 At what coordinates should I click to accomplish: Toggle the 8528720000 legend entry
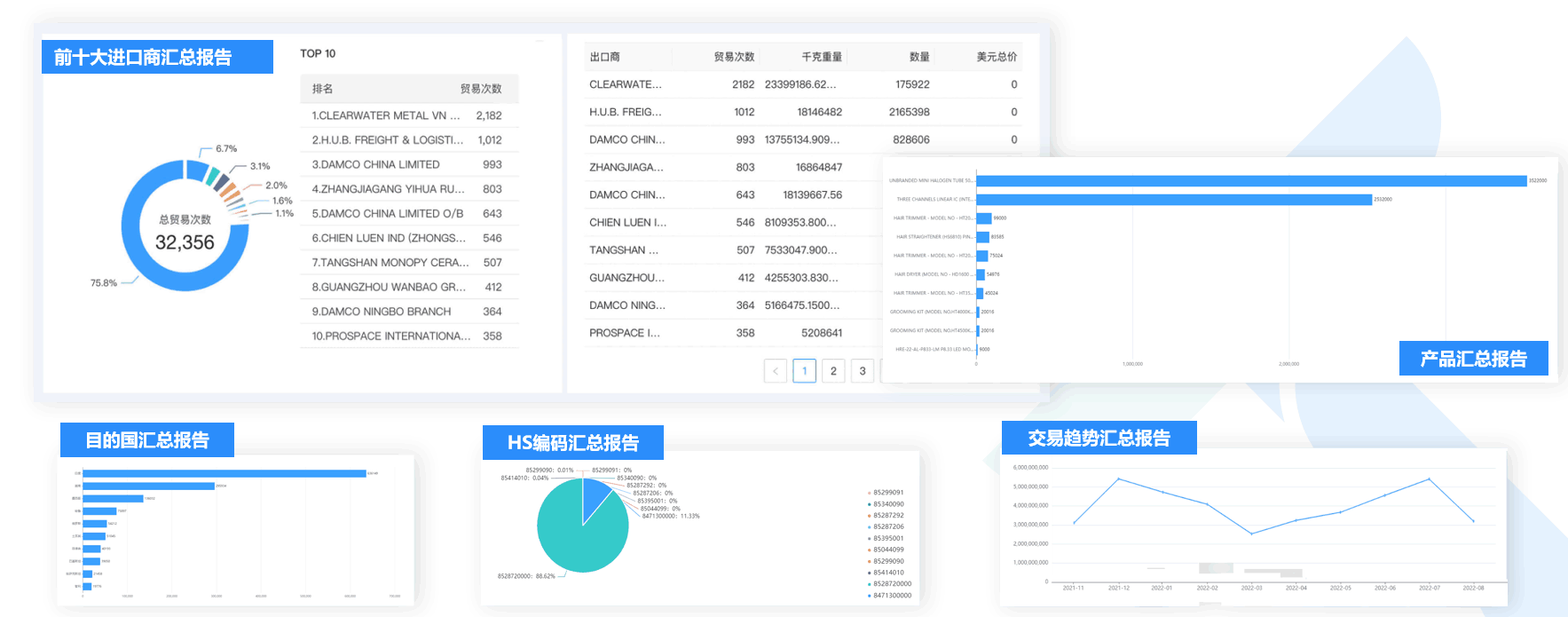click(891, 584)
